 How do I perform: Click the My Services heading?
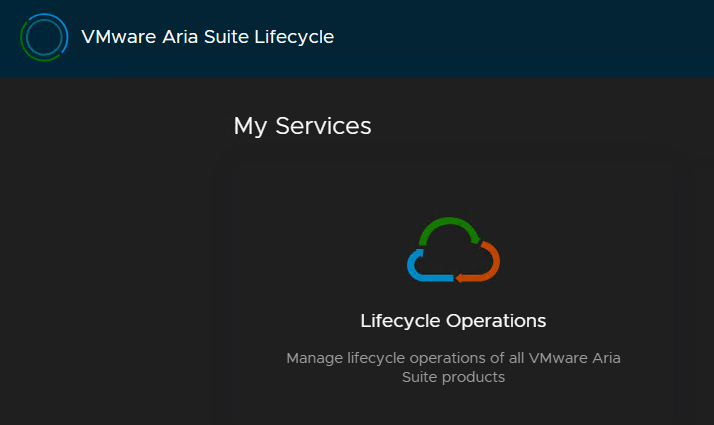(302, 126)
